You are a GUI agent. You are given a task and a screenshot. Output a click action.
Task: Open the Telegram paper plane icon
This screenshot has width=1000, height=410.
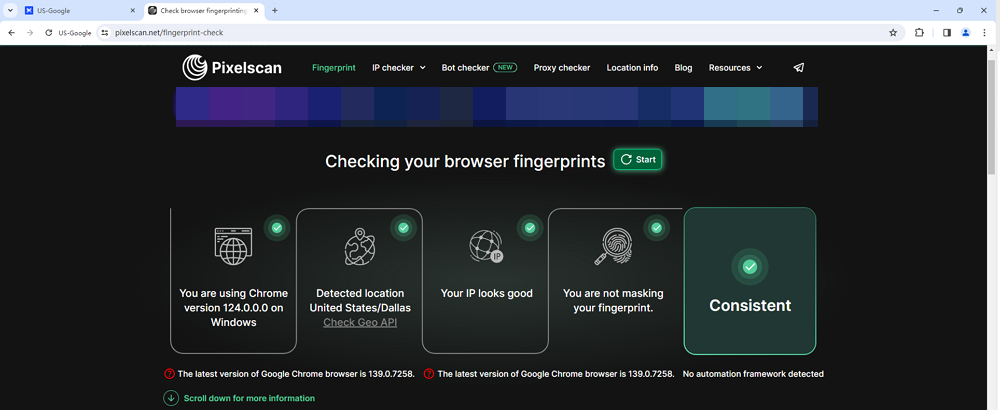798,68
